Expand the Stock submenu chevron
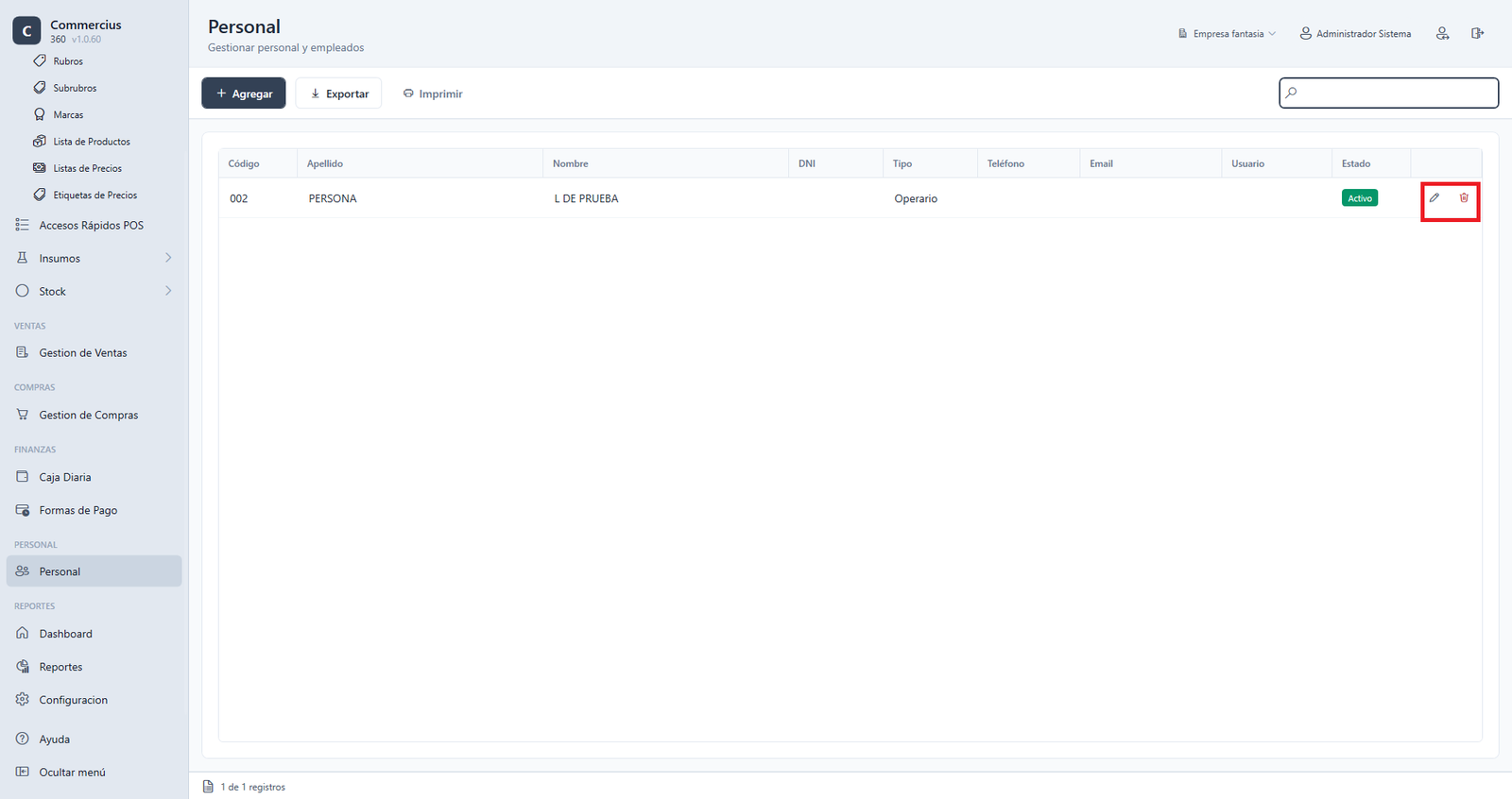Image resolution: width=1512 pixels, height=799 pixels. pos(168,291)
